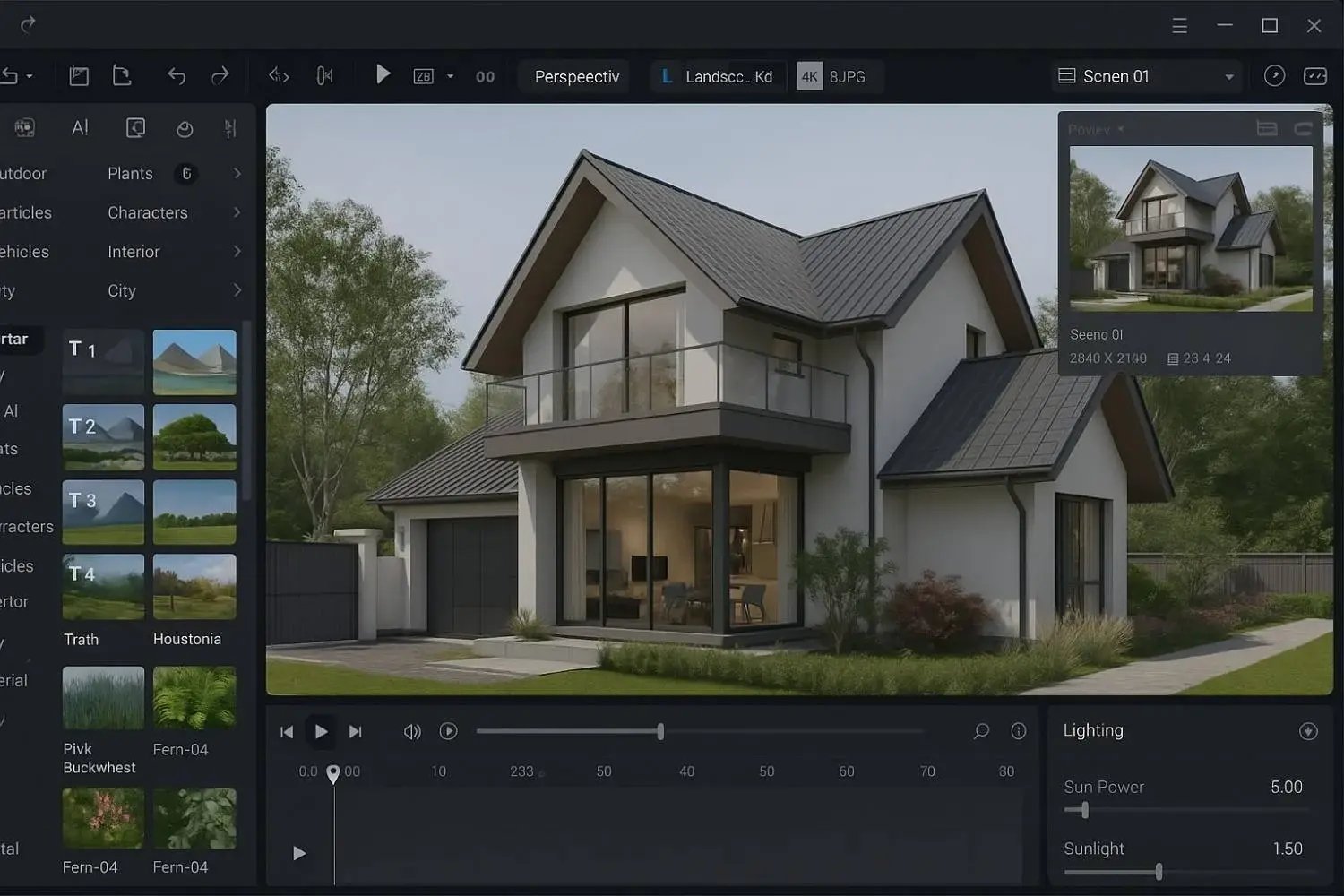This screenshot has width=1344, height=896.
Task: Select the 8JPG export format
Action: click(849, 76)
